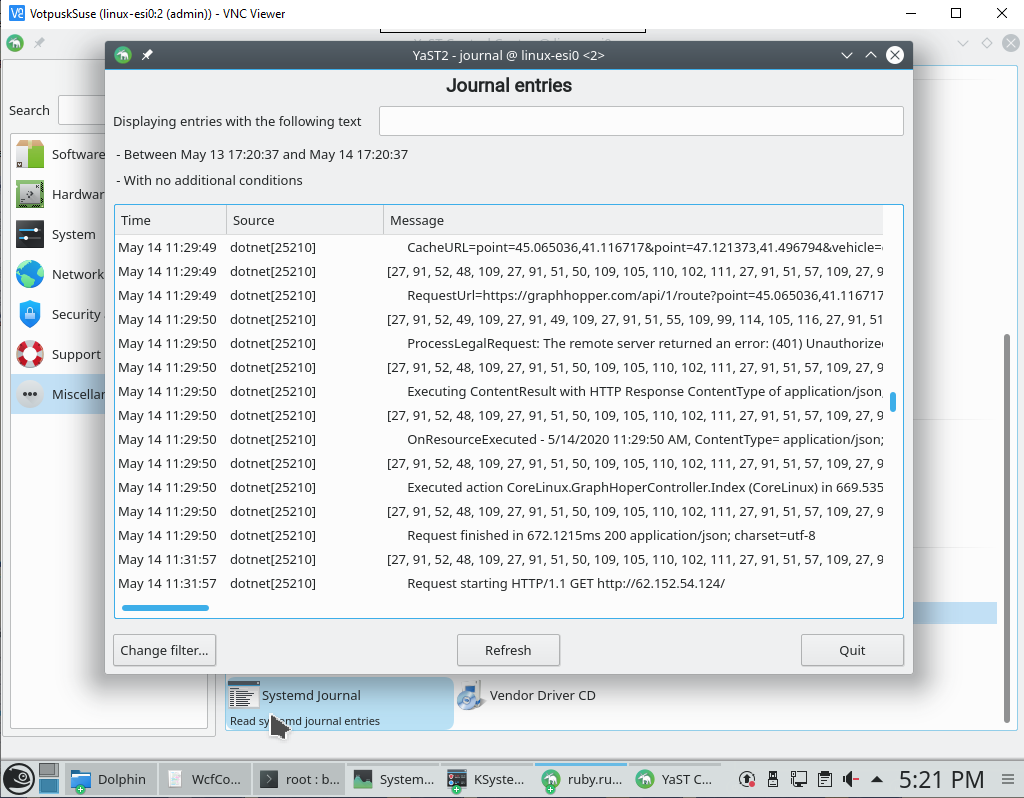The height and width of the screenshot is (798, 1024).
Task: Select the Miscellaneous category dots icon
Action: point(30,394)
